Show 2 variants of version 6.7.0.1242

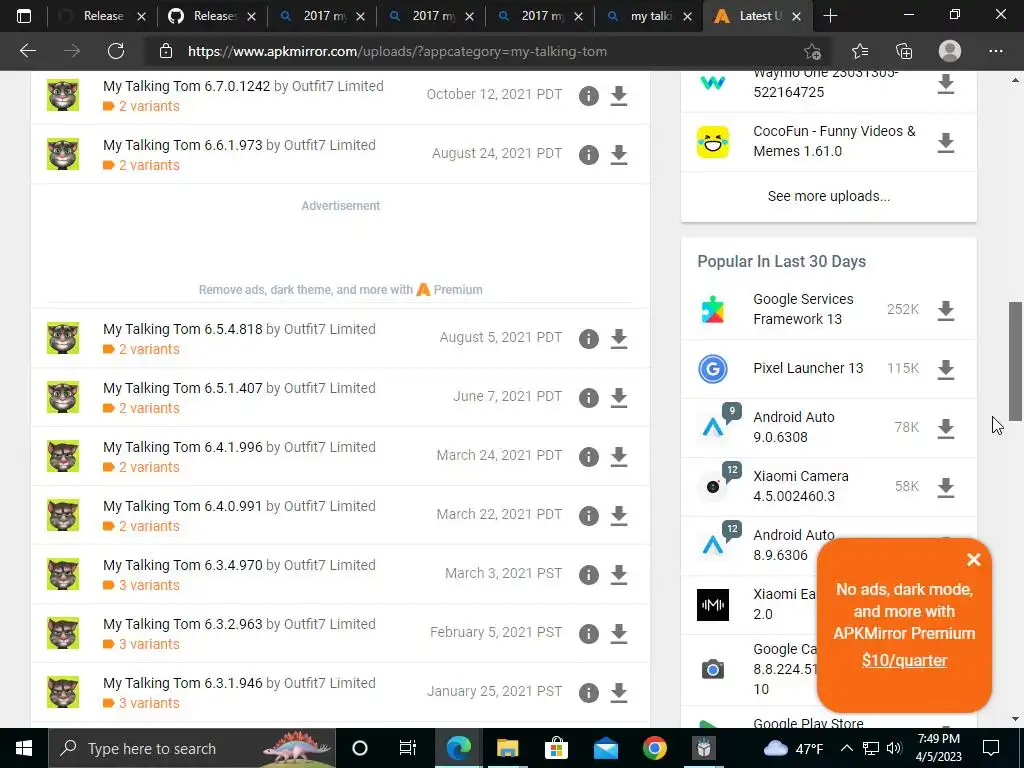pos(141,106)
